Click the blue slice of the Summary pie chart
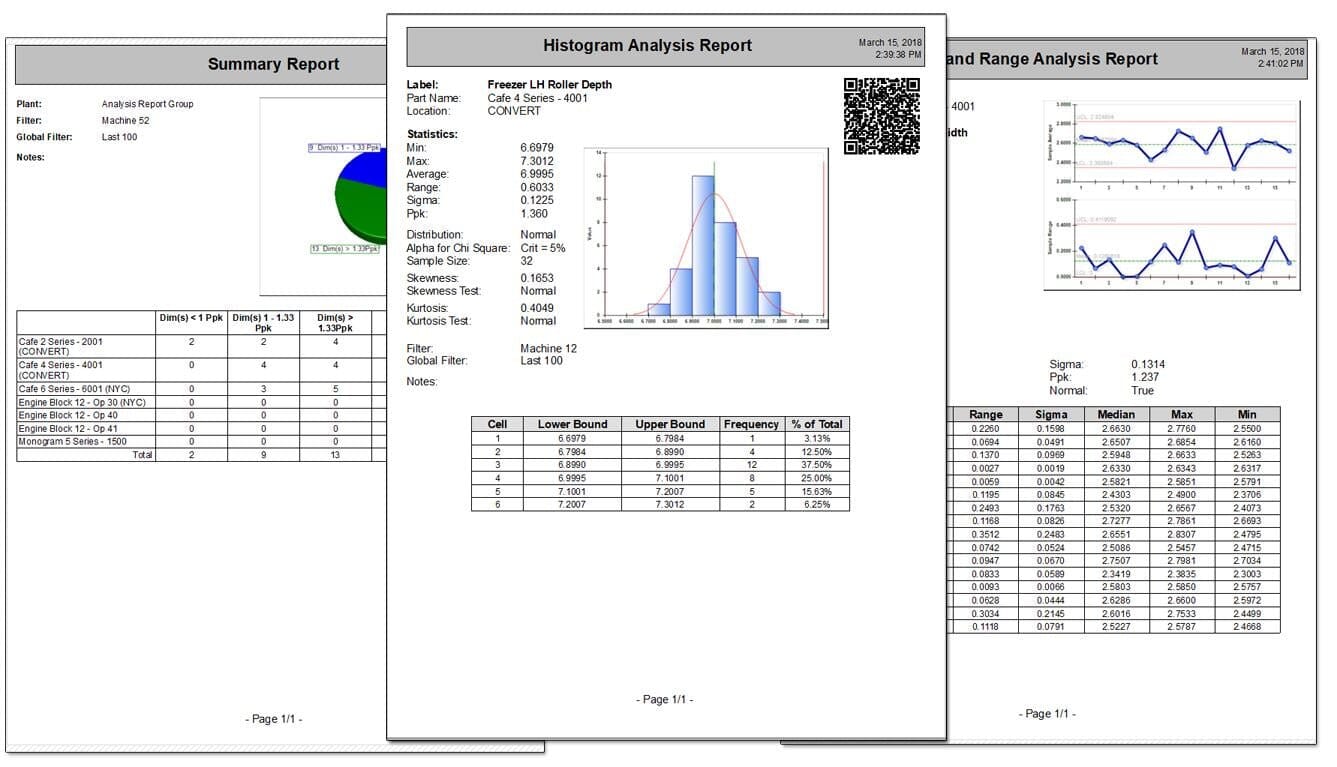 point(362,168)
